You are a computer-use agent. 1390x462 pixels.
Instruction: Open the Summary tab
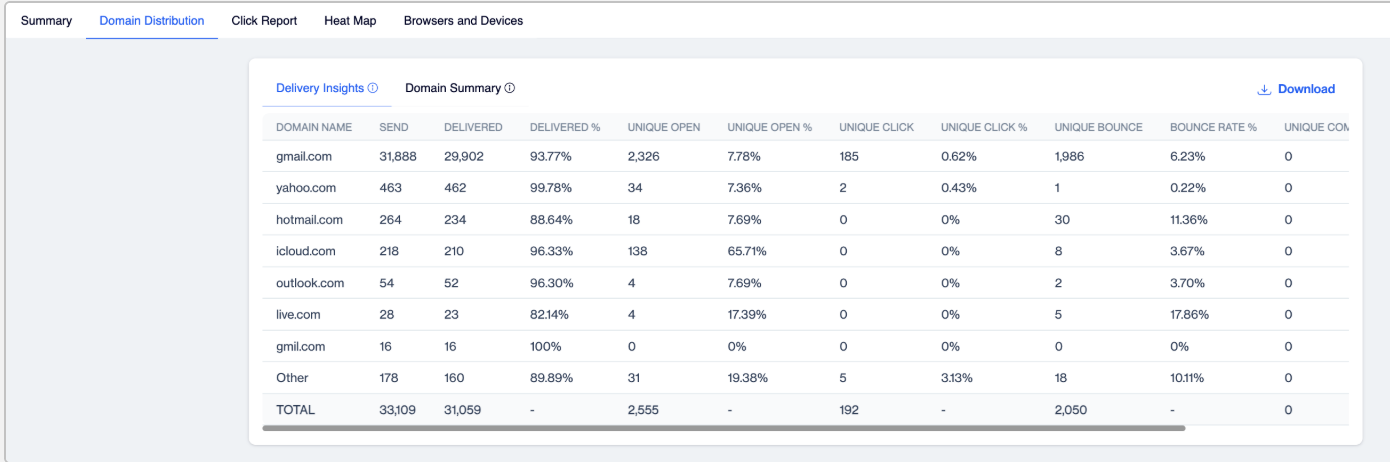pos(46,20)
